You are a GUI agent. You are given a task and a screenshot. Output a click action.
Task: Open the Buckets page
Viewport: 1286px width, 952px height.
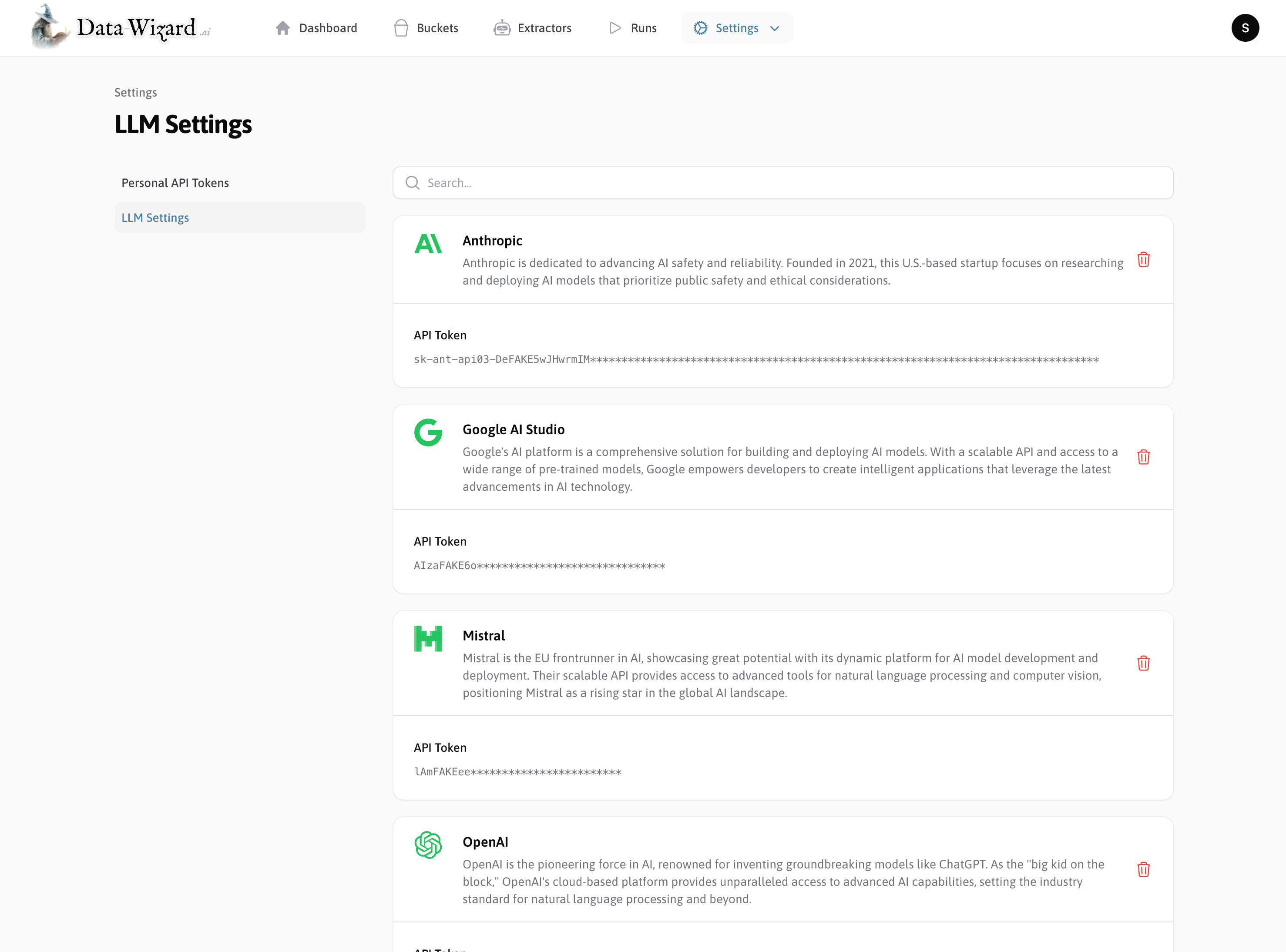pos(426,28)
